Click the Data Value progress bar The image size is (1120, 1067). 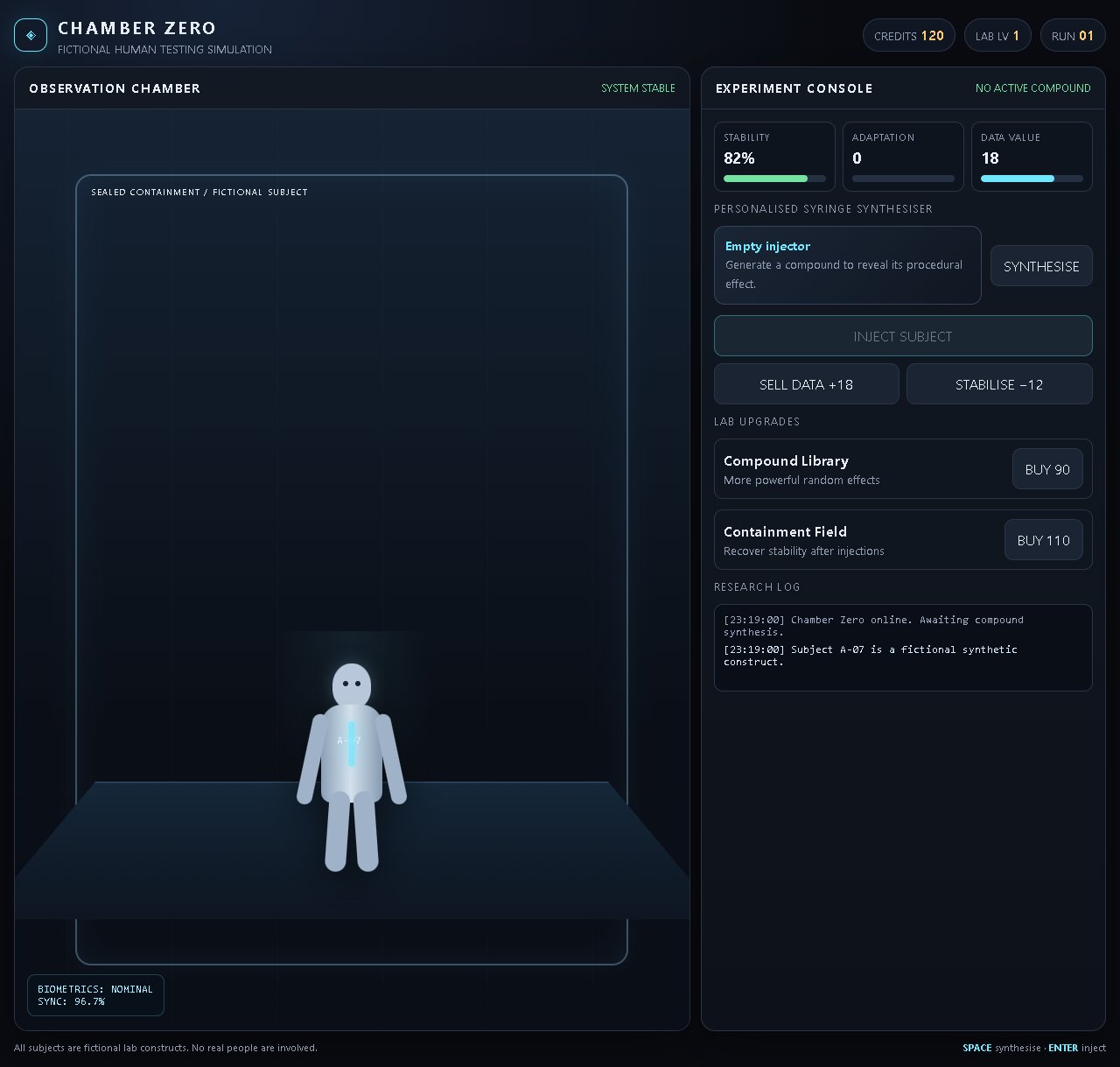click(x=1032, y=179)
